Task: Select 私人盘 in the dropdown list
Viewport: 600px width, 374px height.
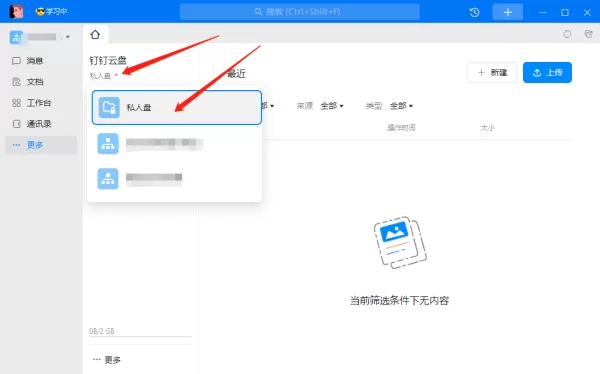Action: 177,108
